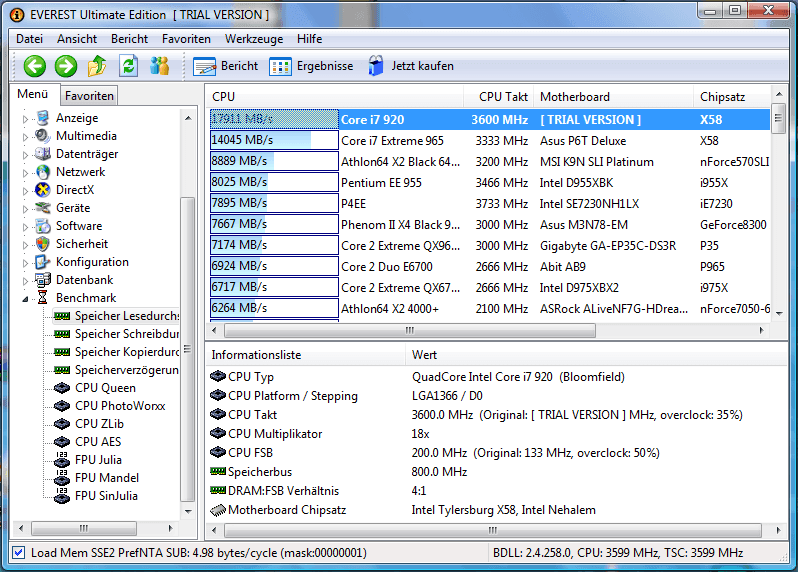Click results list scroll-down arrow
The image size is (798, 572).
(x=779, y=314)
